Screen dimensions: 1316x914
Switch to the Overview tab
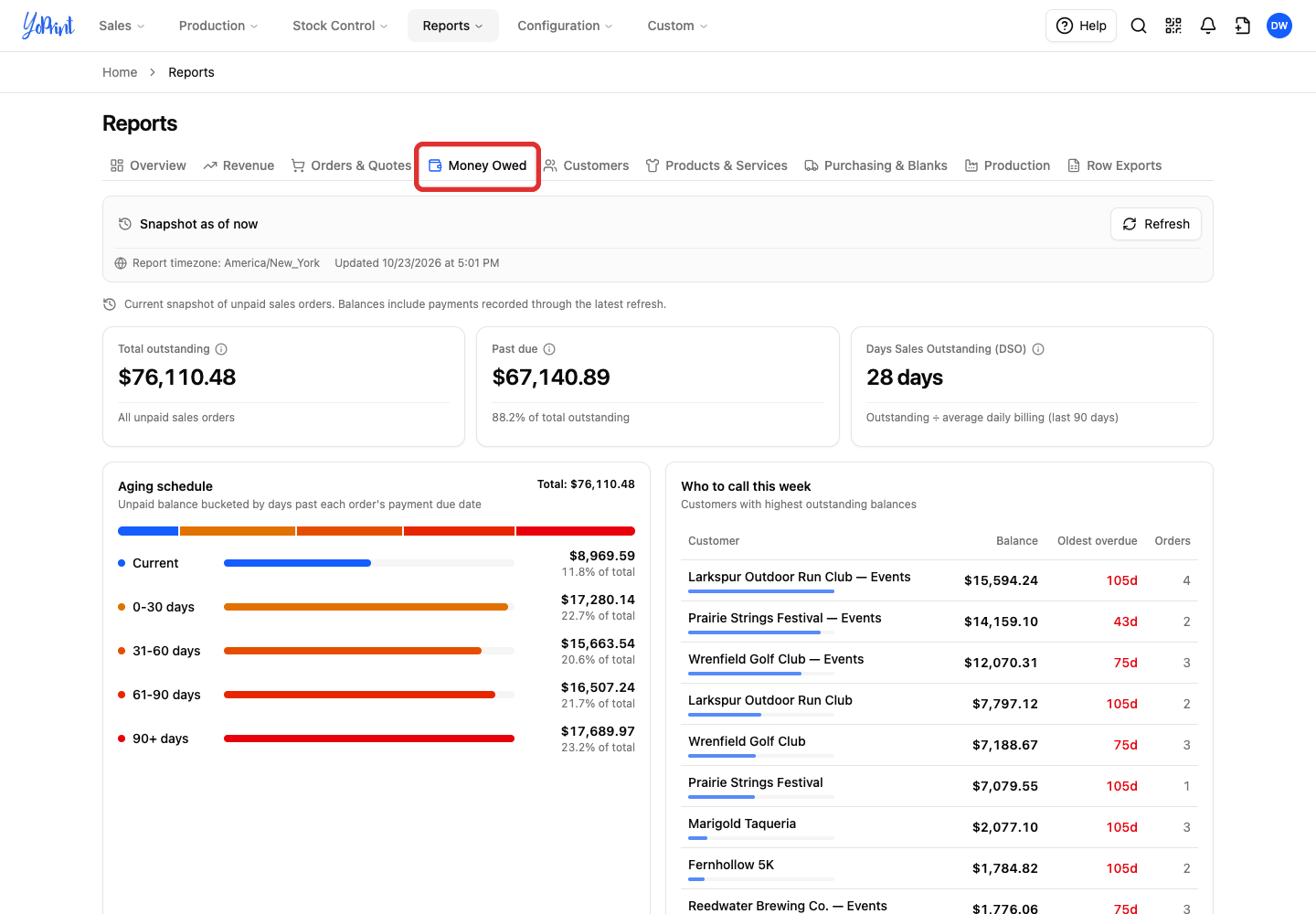(x=148, y=165)
